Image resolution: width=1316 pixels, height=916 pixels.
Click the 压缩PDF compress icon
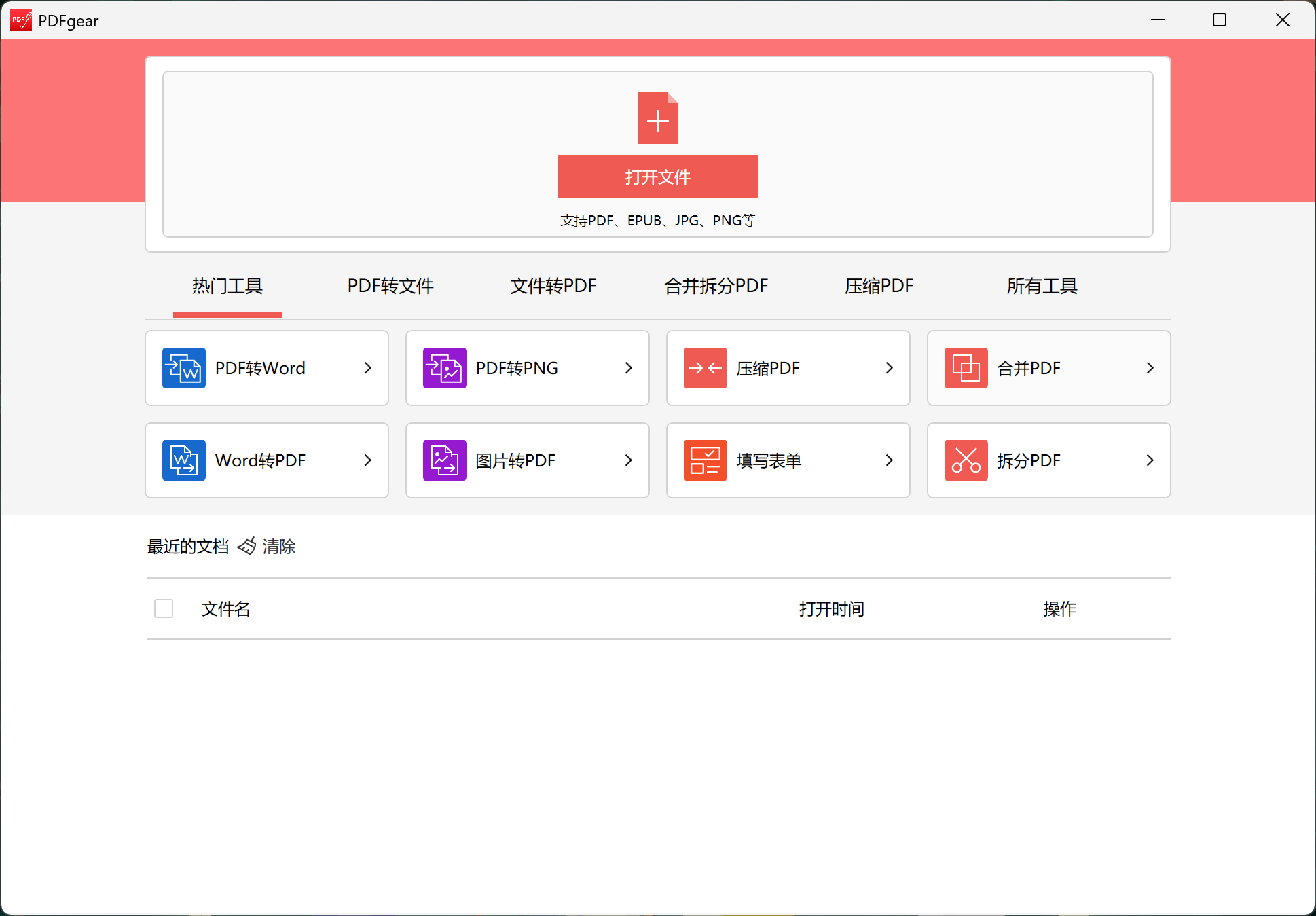point(705,367)
